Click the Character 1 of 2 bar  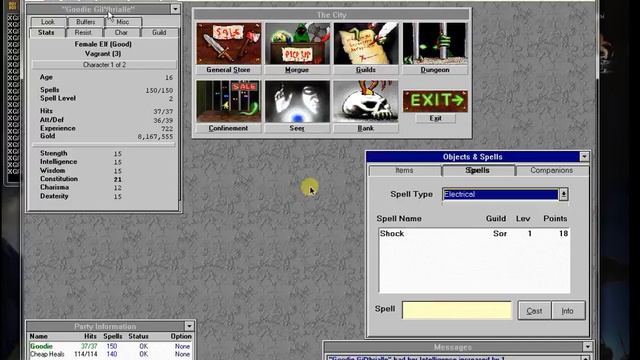pos(104,65)
